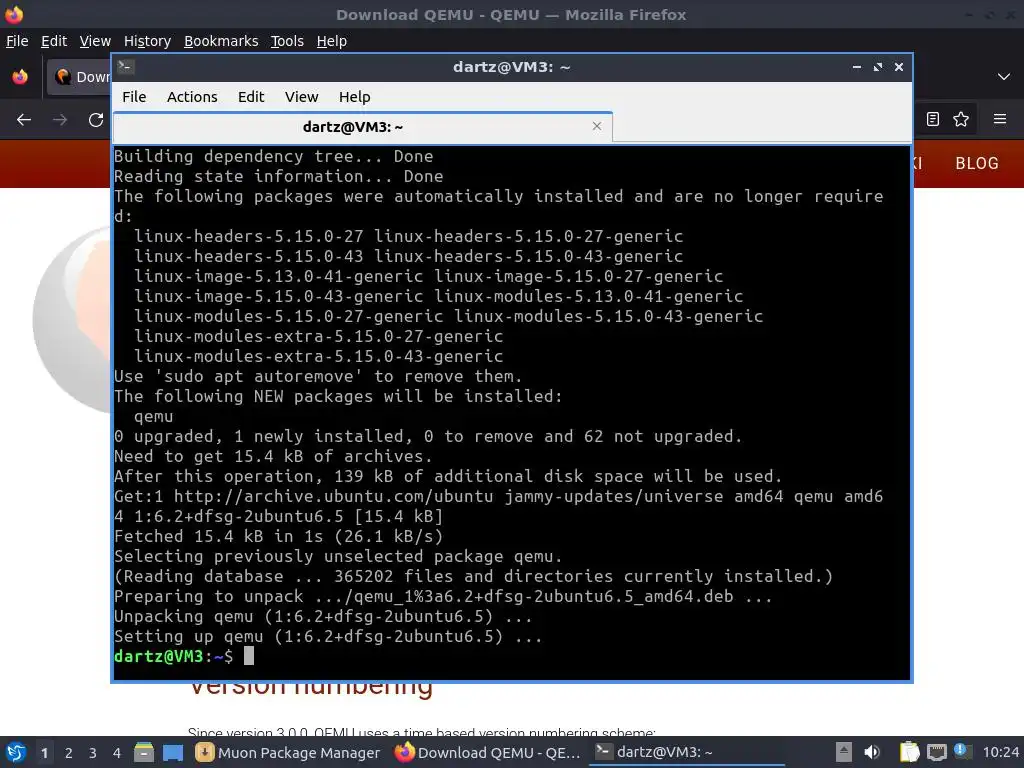Click Firefox back arrow button

24,120
